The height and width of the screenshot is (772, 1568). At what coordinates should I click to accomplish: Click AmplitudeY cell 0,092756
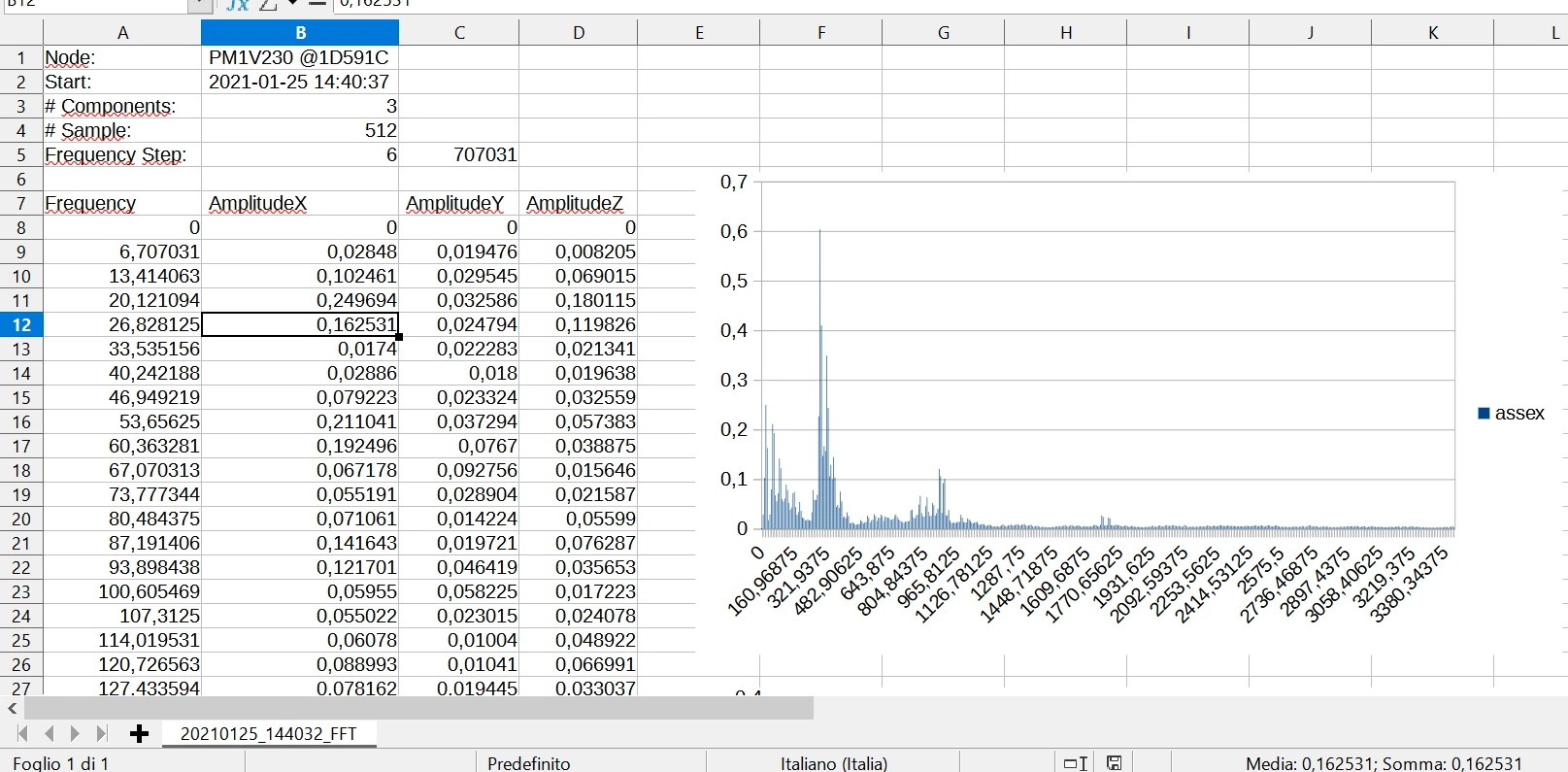click(x=459, y=470)
